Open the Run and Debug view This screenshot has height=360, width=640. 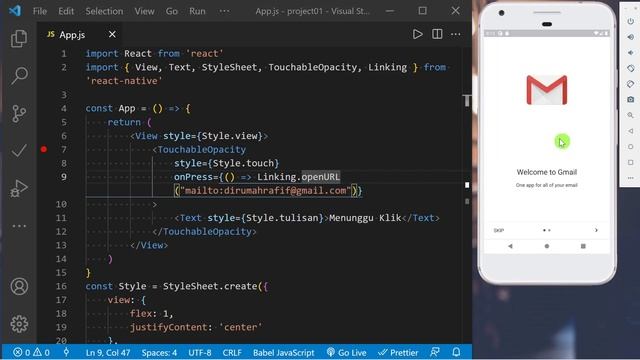[19, 188]
